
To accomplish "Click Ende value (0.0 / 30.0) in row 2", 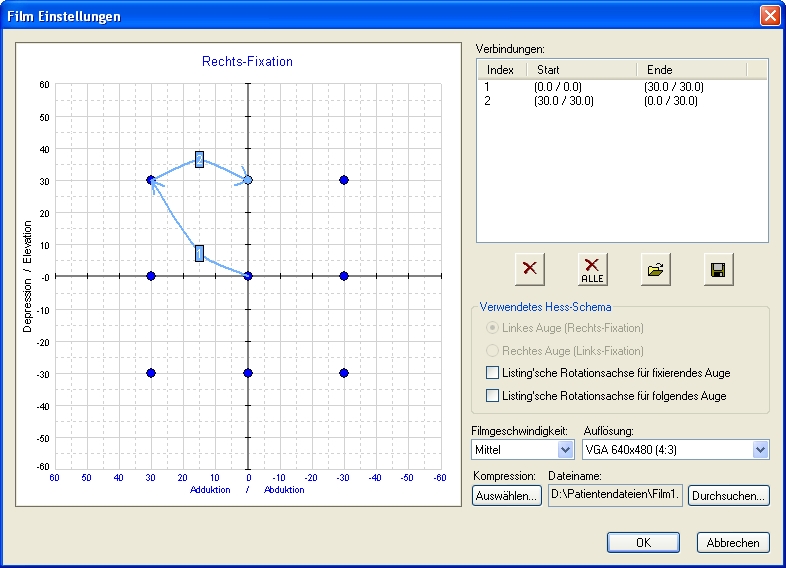I will tap(671, 101).
